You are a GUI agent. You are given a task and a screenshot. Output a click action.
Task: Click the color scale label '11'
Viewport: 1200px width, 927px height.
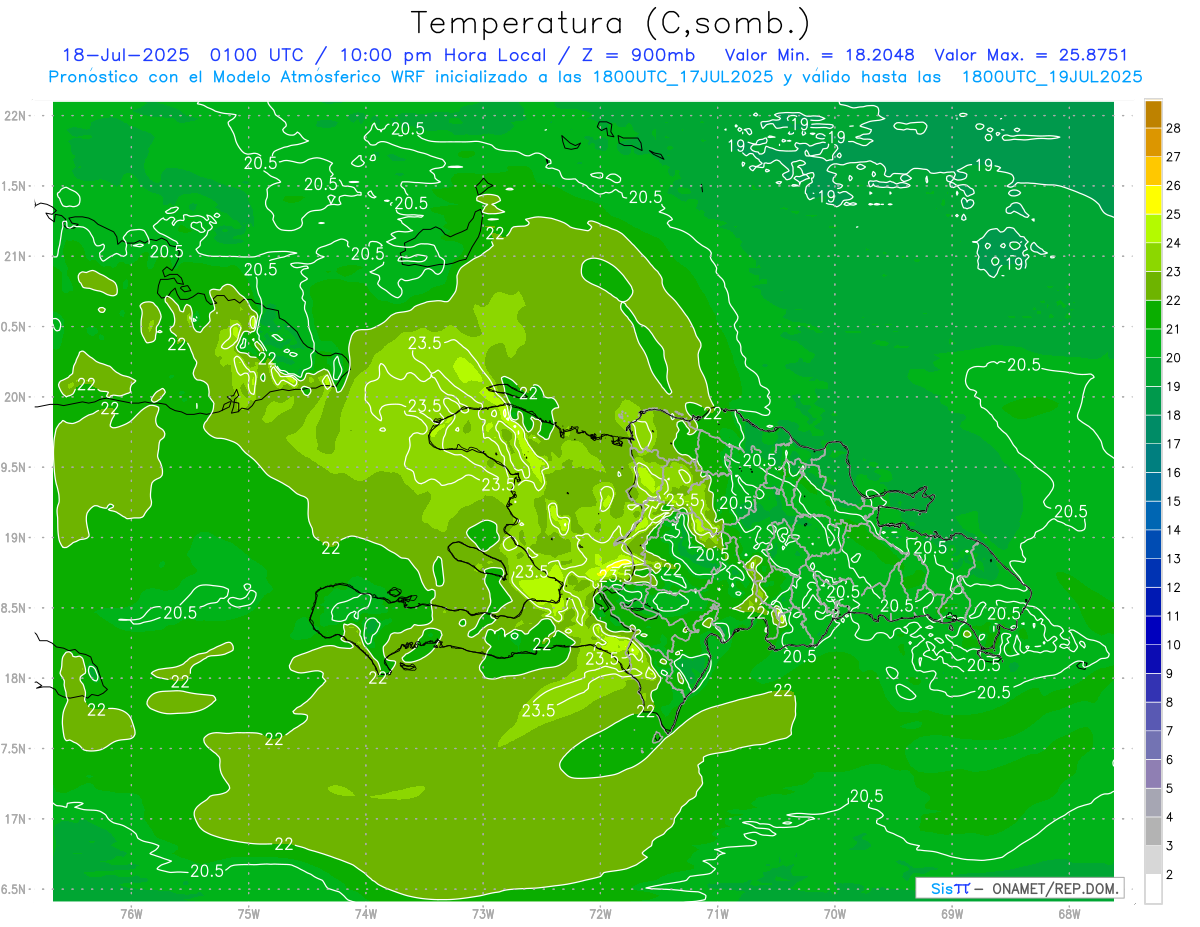point(1174,616)
